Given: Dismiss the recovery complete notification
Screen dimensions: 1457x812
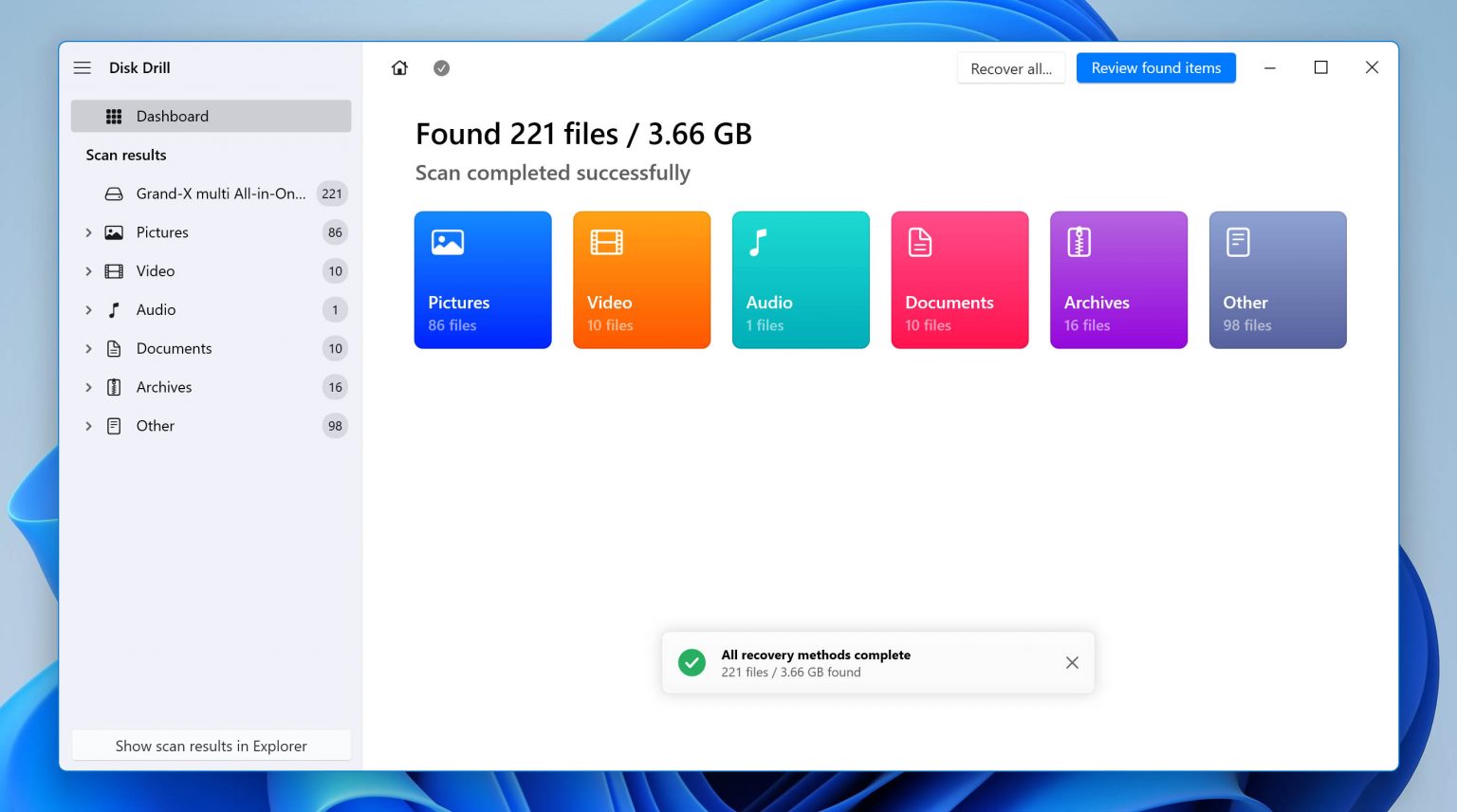Looking at the screenshot, I should [1072, 662].
